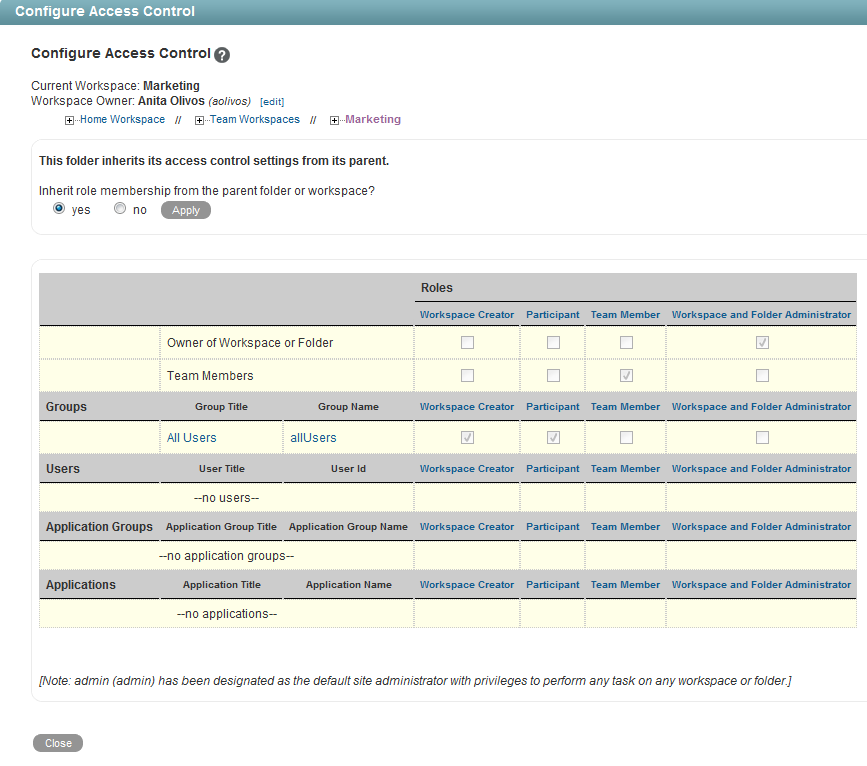Click the Participant role header under Roles

(553, 315)
